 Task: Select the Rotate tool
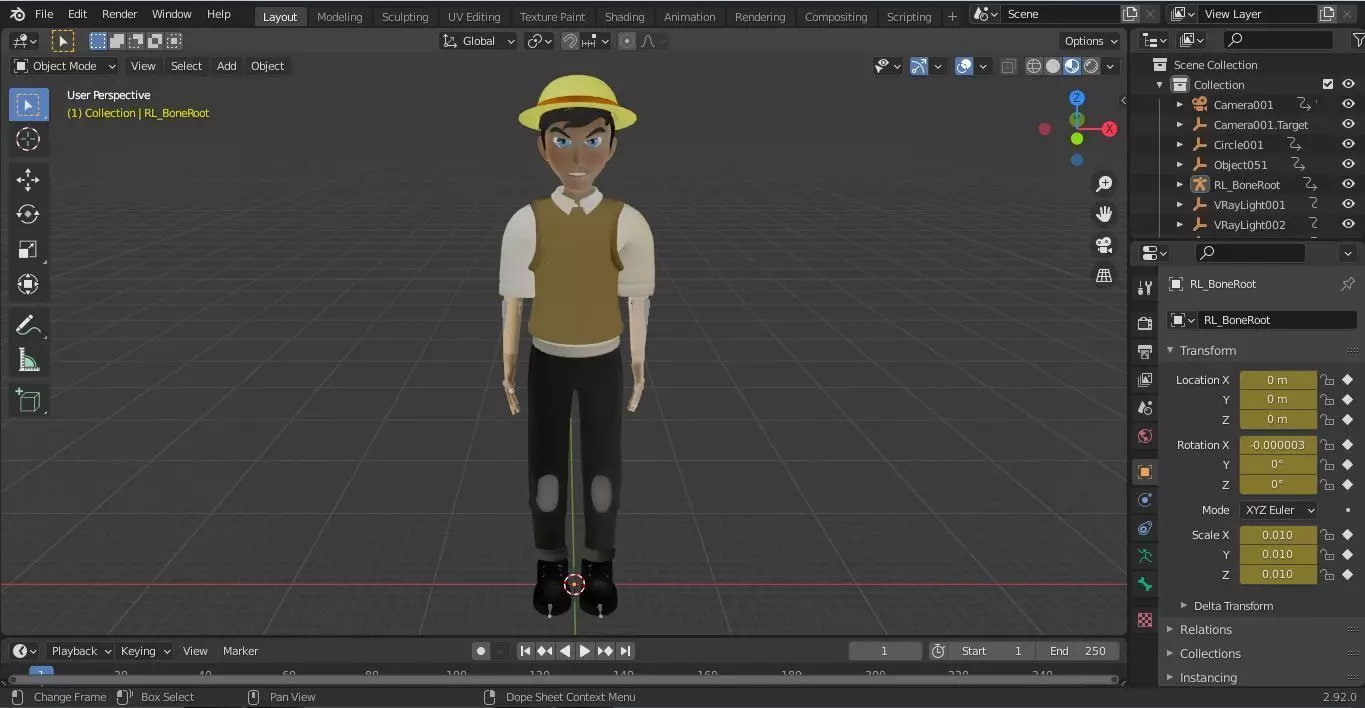click(x=28, y=214)
